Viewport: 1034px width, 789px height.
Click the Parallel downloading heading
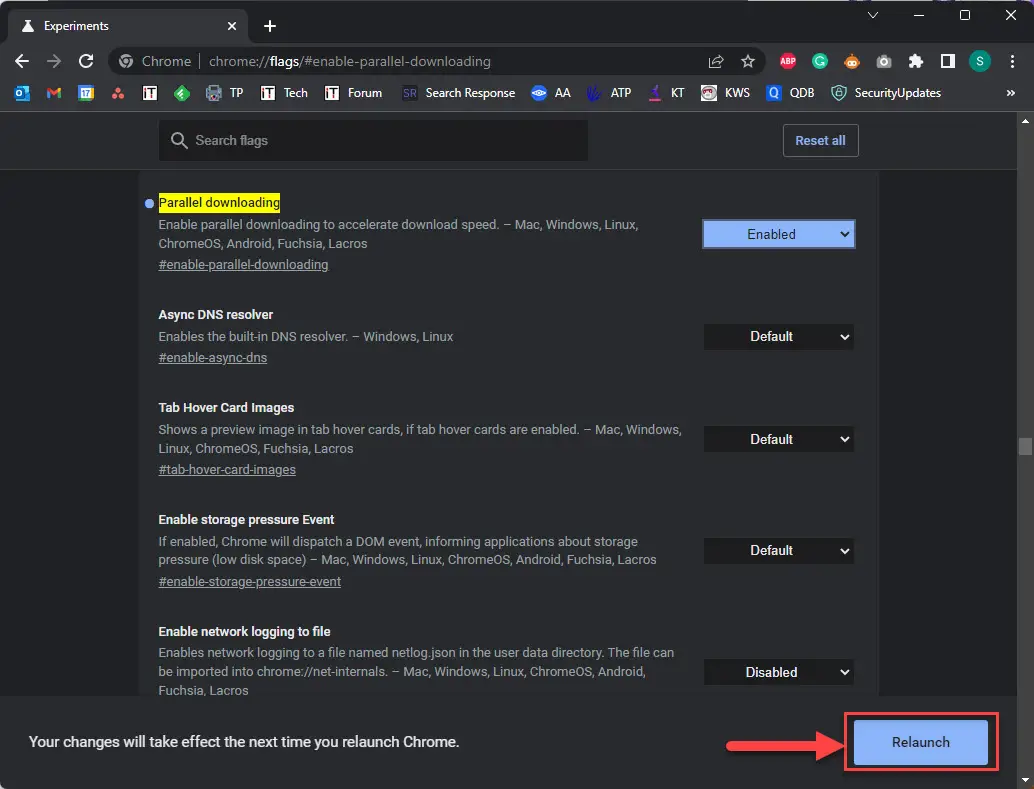tap(219, 203)
